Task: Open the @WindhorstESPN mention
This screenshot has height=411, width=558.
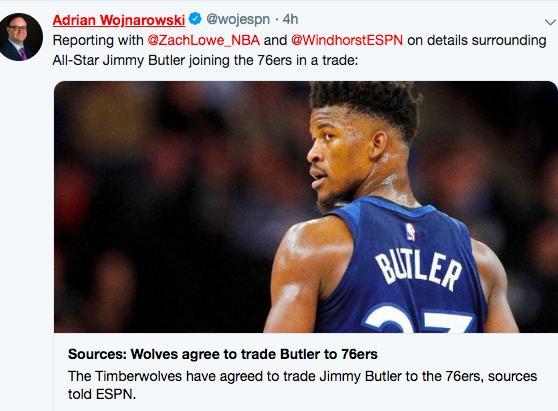Action: tap(347, 40)
